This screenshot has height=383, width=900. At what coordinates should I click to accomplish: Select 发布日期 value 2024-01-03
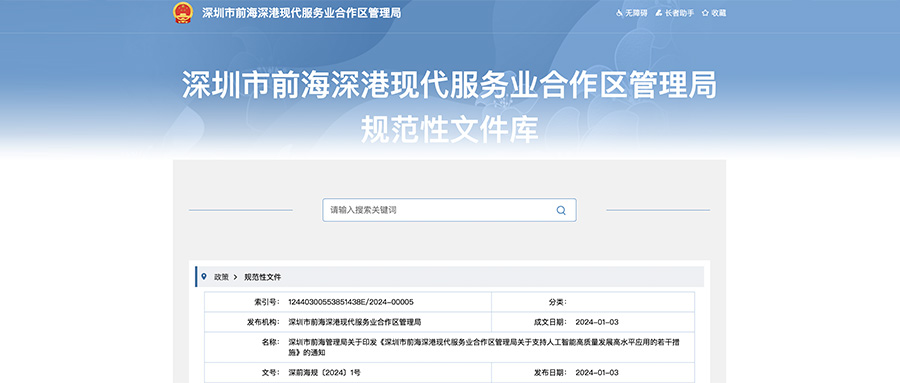[x=597, y=373]
